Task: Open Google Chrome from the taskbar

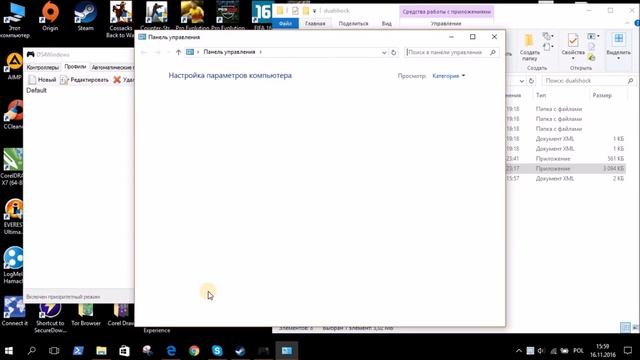Action: click(x=194, y=351)
